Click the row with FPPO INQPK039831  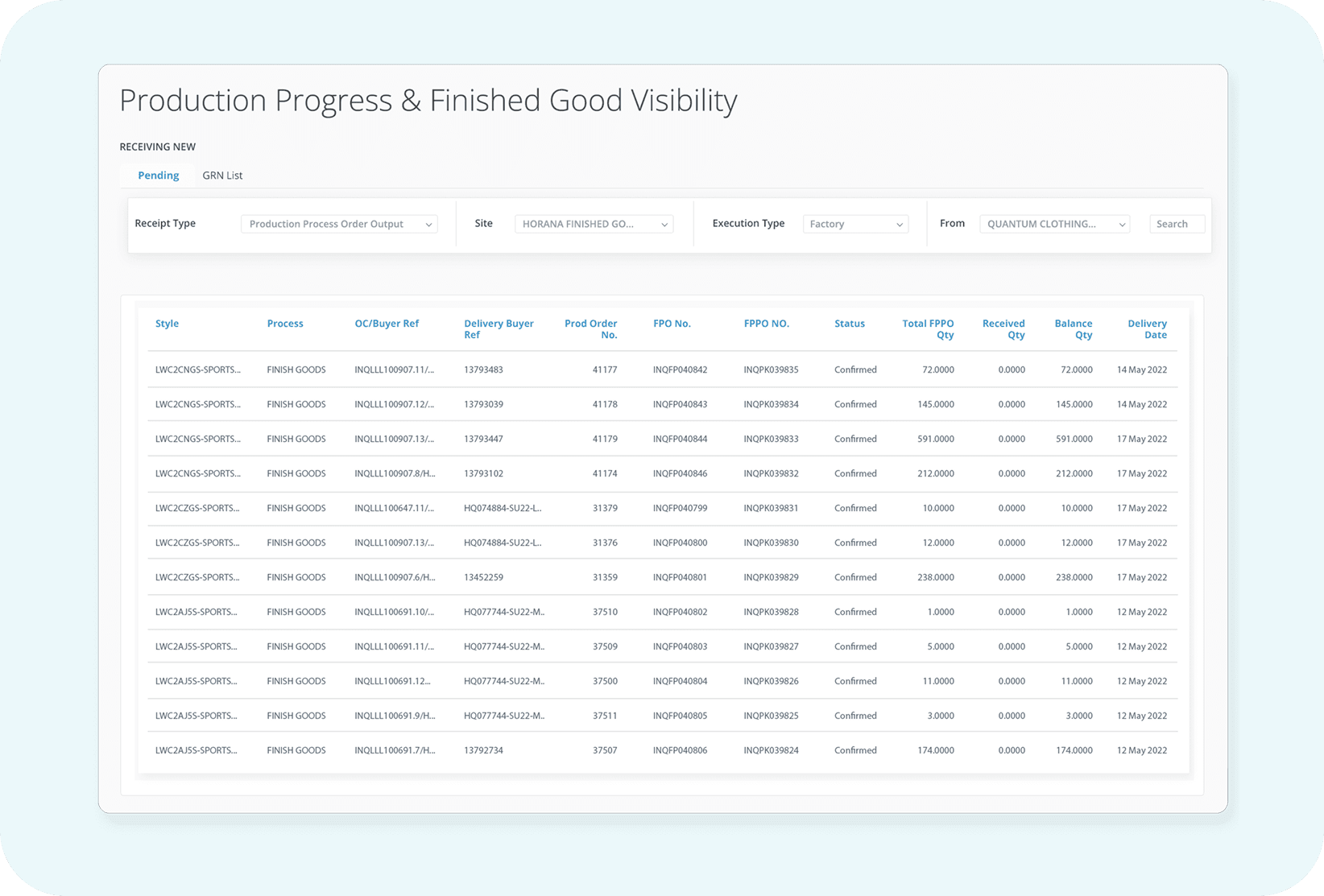point(771,509)
